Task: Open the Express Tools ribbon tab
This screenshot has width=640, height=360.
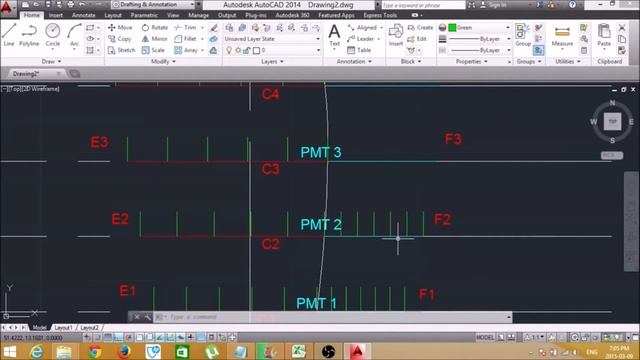Action: coord(380,15)
